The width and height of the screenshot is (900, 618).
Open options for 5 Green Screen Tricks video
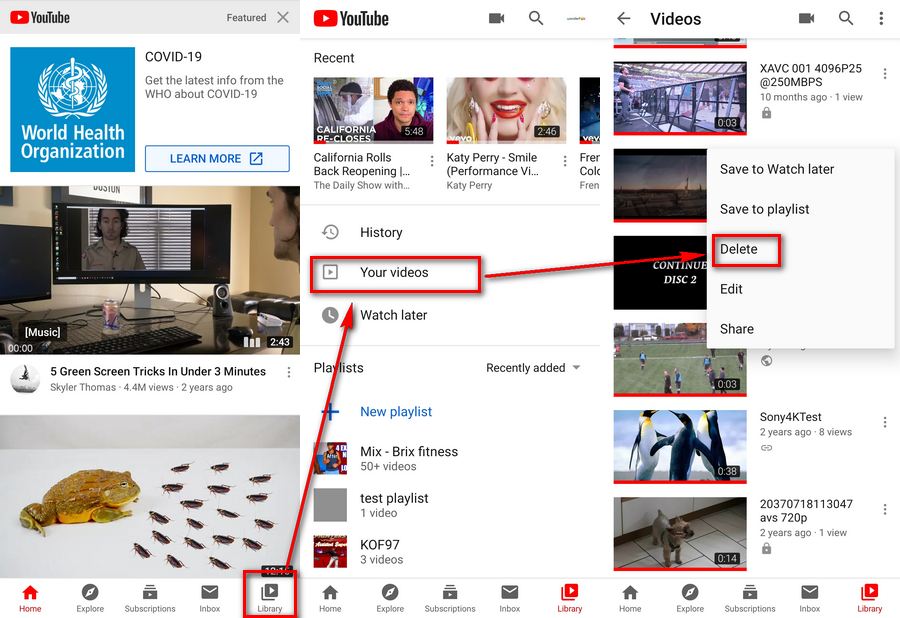(289, 372)
